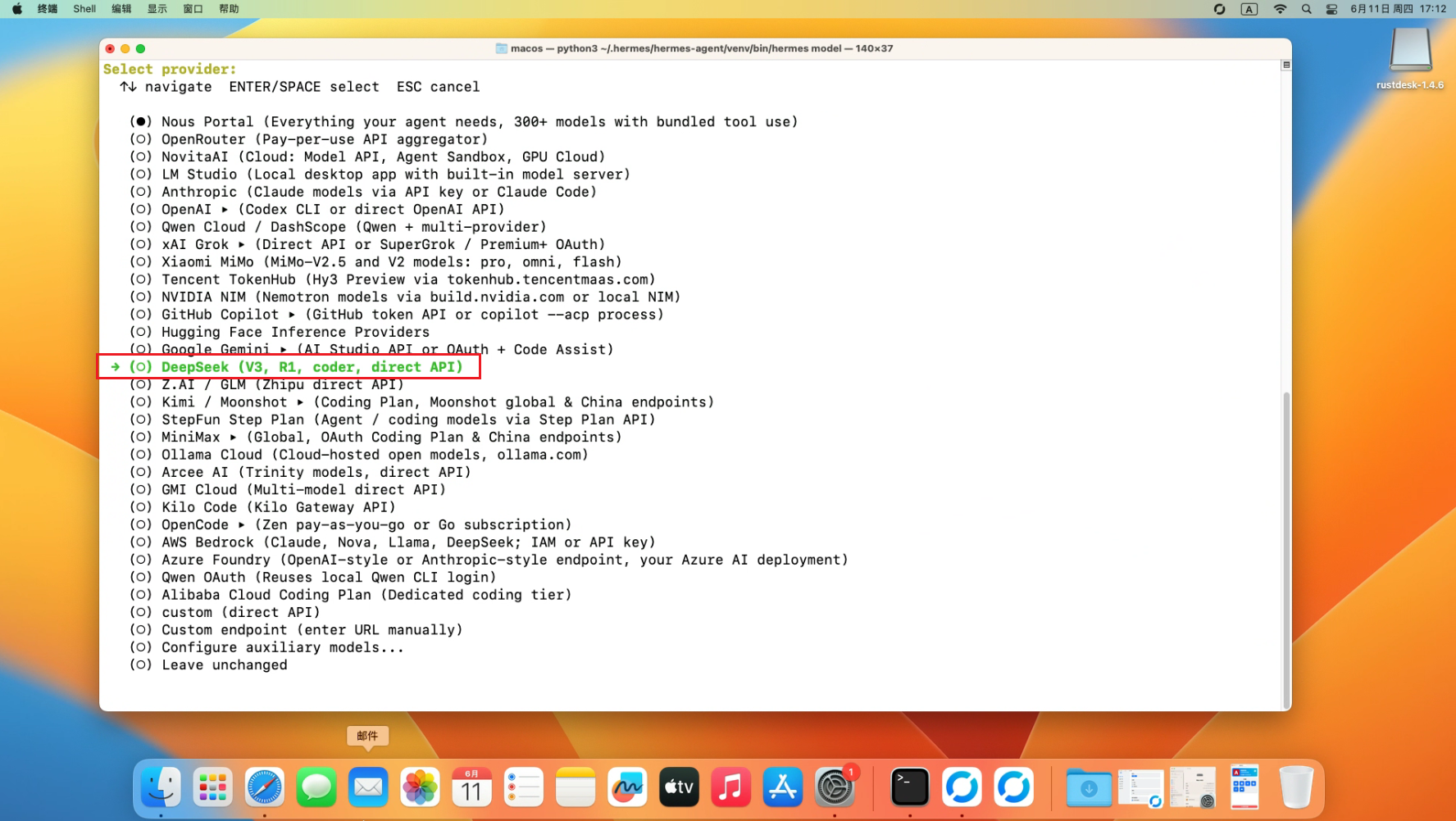Open the 显示 menu
This screenshot has width=1456, height=821.
157,9
